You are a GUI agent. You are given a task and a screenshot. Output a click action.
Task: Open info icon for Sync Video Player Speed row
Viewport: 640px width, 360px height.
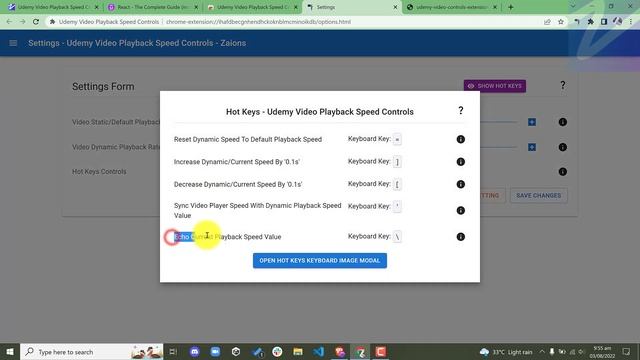tap(460, 210)
